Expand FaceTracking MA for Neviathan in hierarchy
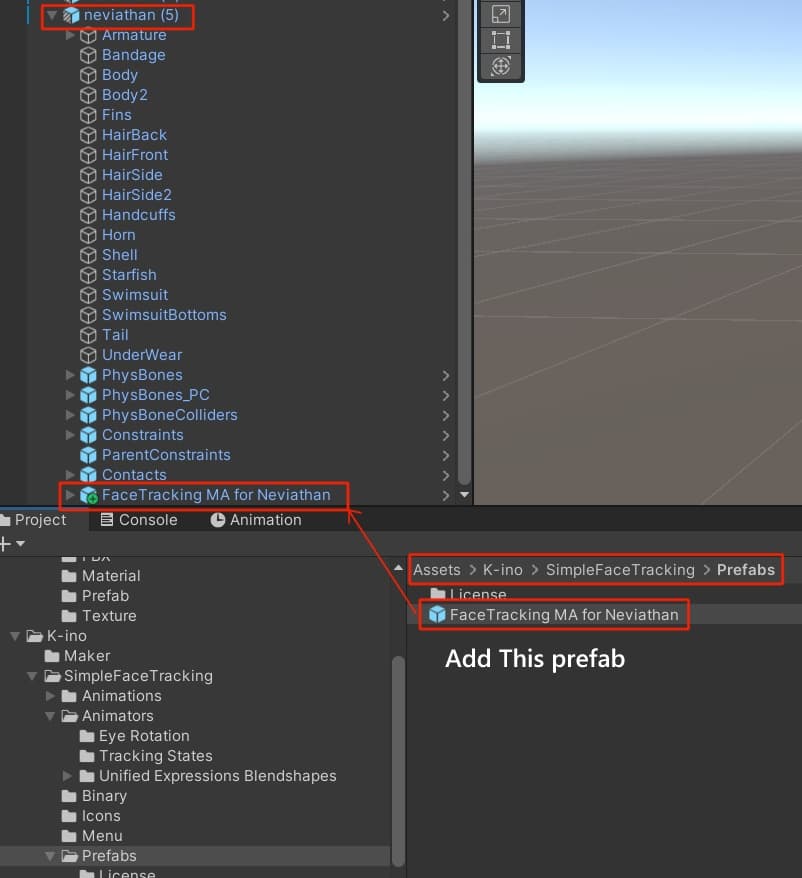802x878 pixels. pos(70,495)
